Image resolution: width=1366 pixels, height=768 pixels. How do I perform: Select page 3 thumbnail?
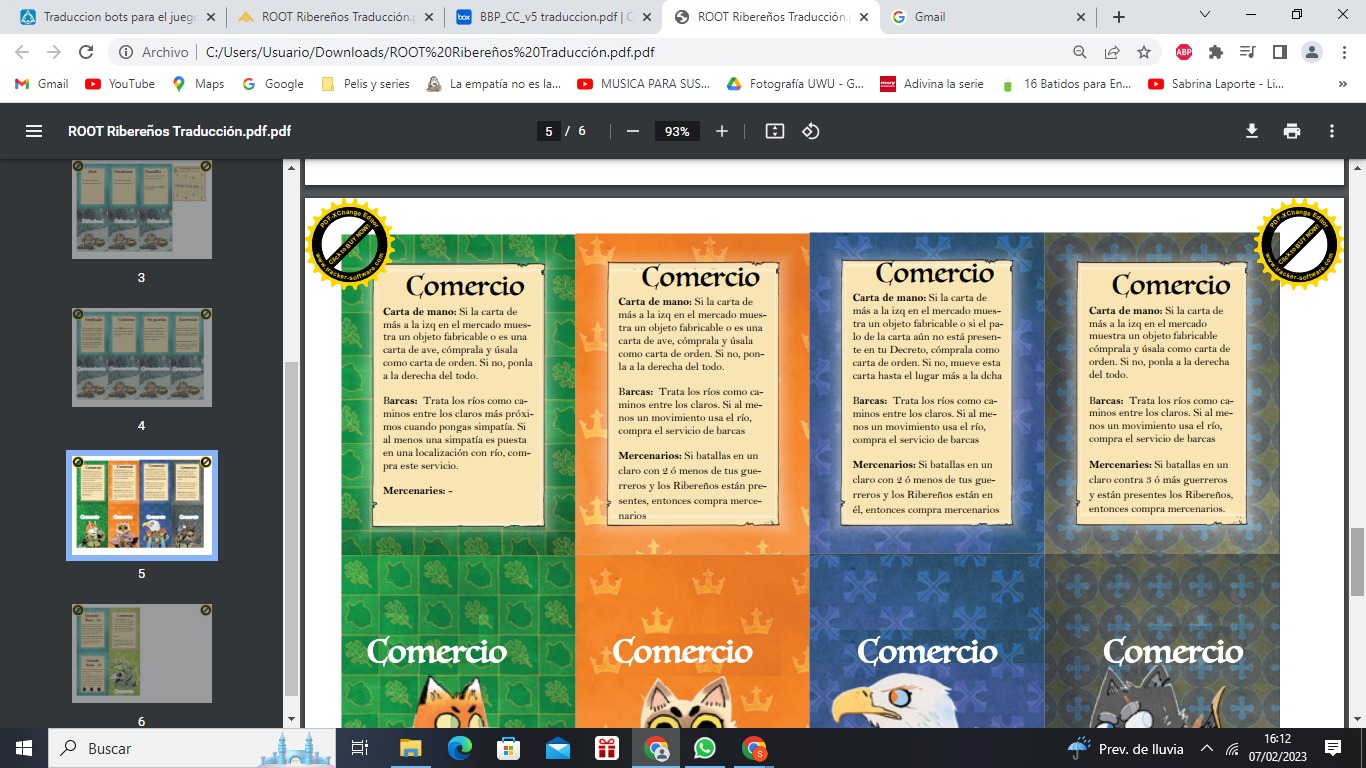click(x=141, y=209)
